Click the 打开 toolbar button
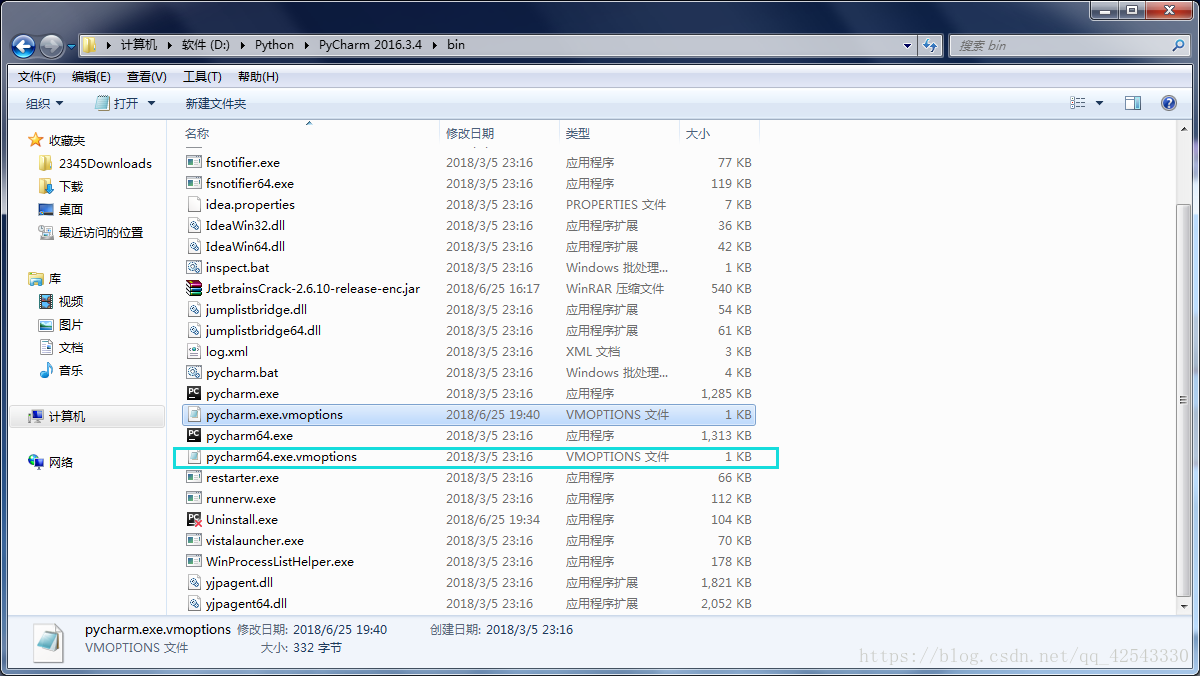The image size is (1200, 676). (118, 103)
